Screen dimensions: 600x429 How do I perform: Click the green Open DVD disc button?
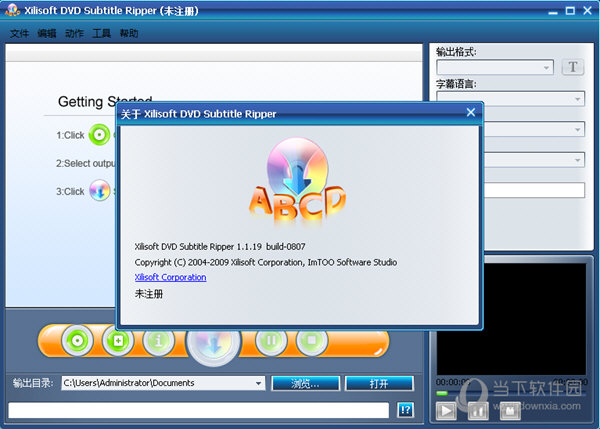click(x=77, y=340)
